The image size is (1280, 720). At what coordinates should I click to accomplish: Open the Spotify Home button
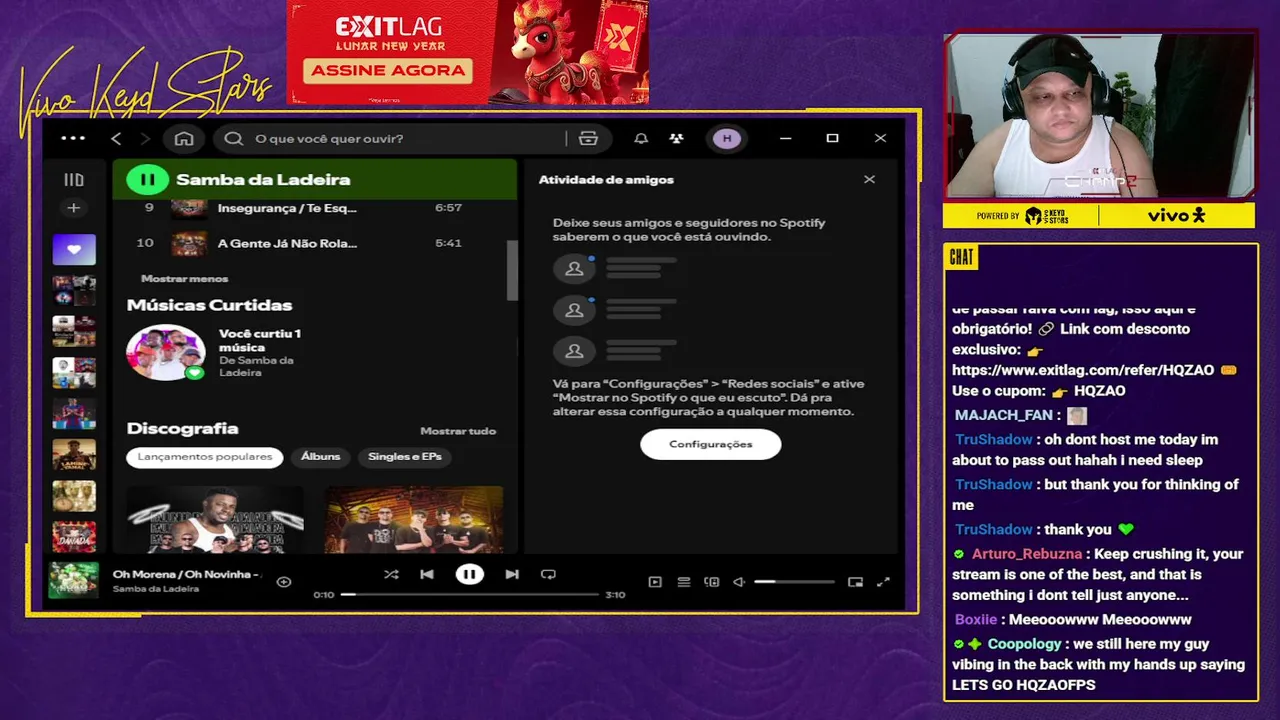pyautogui.click(x=184, y=138)
